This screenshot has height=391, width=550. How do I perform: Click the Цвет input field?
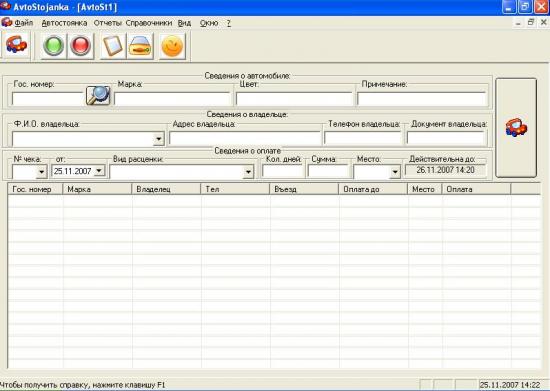point(294,99)
